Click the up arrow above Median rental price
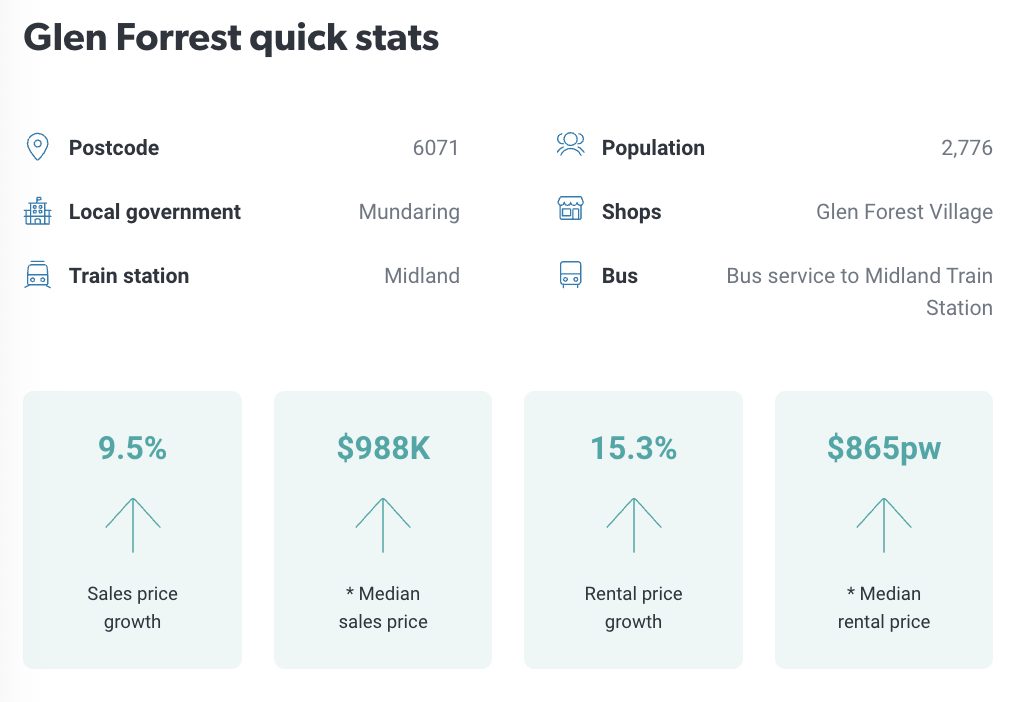This screenshot has height=702, width=1020. click(884, 525)
